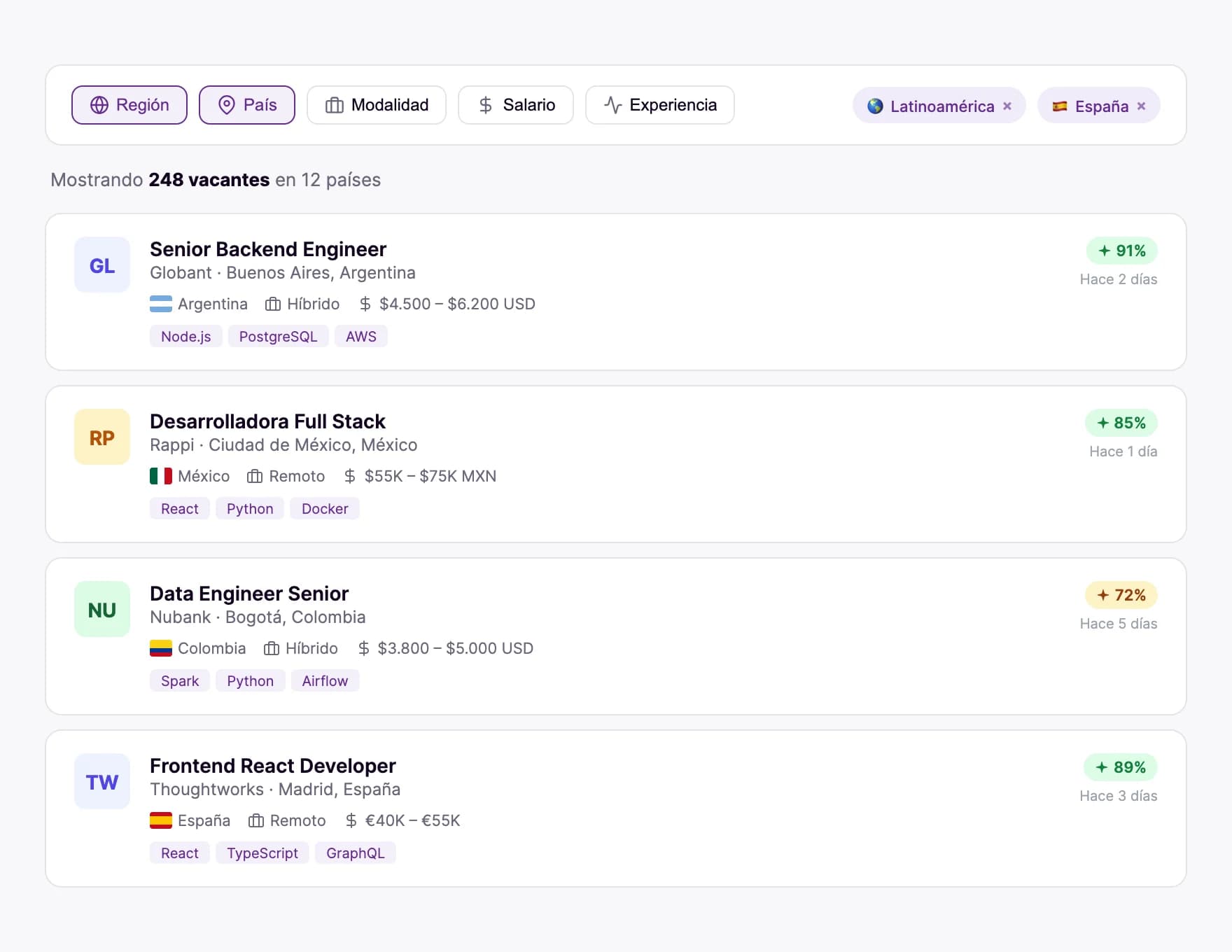The width and height of the screenshot is (1232, 952).
Task: Open the Experiencia filter
Action: tap(660, 105)
